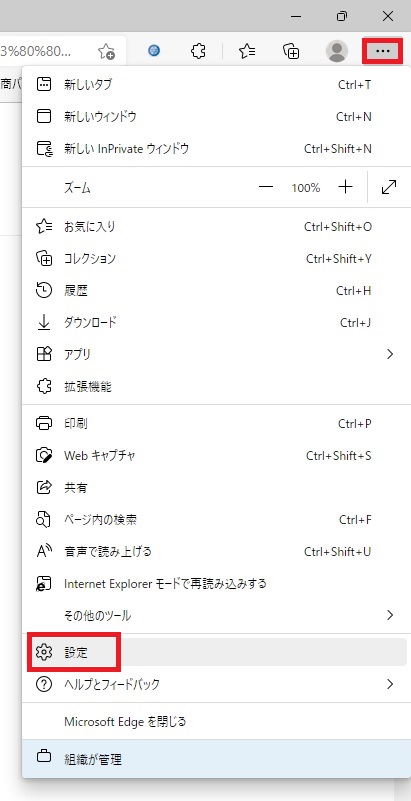411x801 pixels.
Task: Expand ヘルプとフィードバック submenu
Action: 390,684
